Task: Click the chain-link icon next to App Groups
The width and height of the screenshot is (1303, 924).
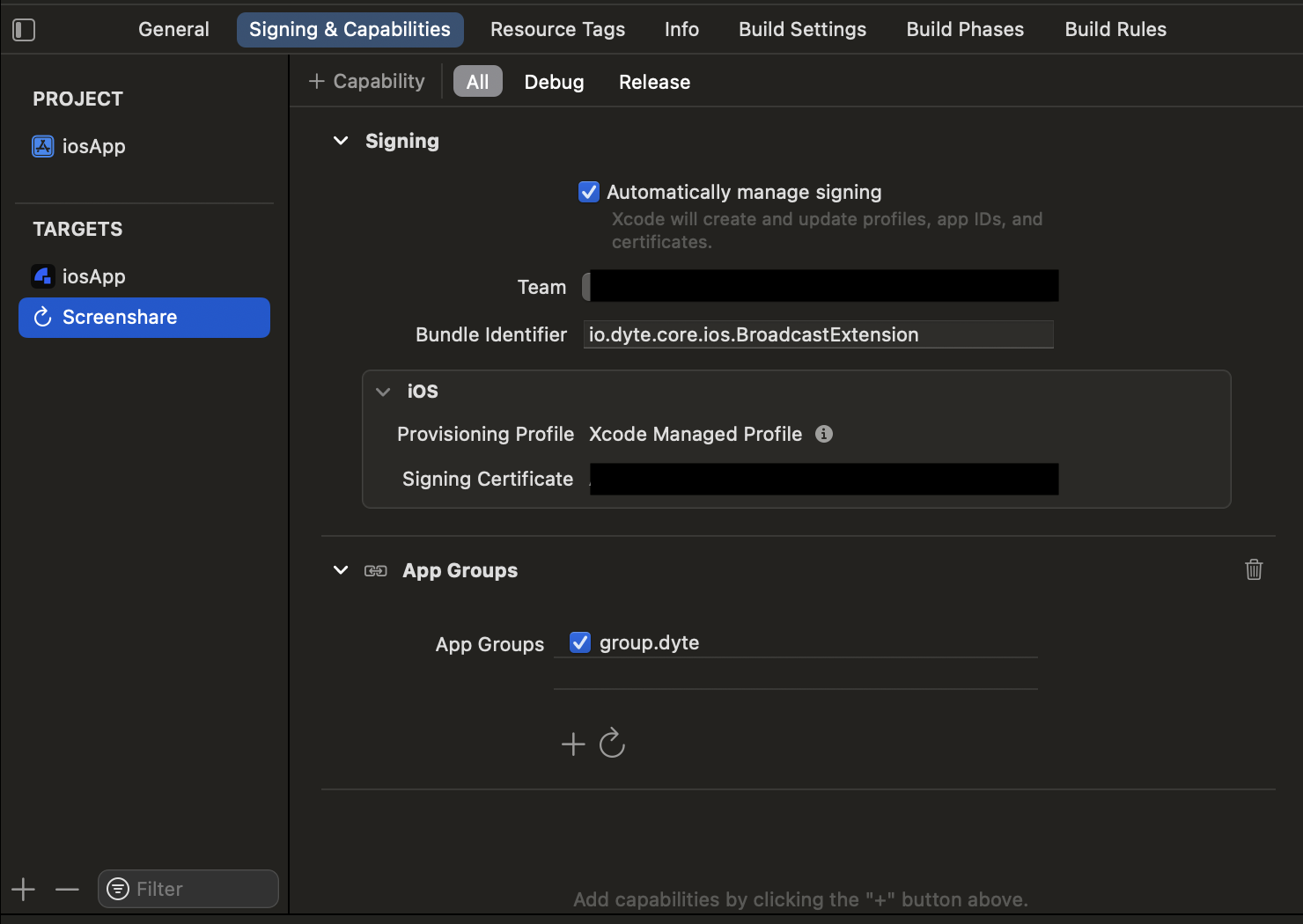Action: [x=375, y=570]
